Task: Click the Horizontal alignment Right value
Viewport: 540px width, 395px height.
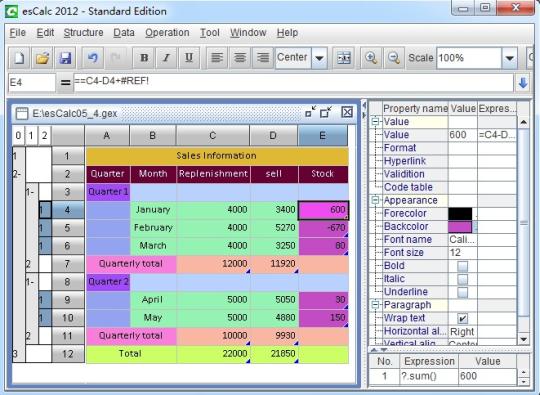Action: [x=462, y=331]
